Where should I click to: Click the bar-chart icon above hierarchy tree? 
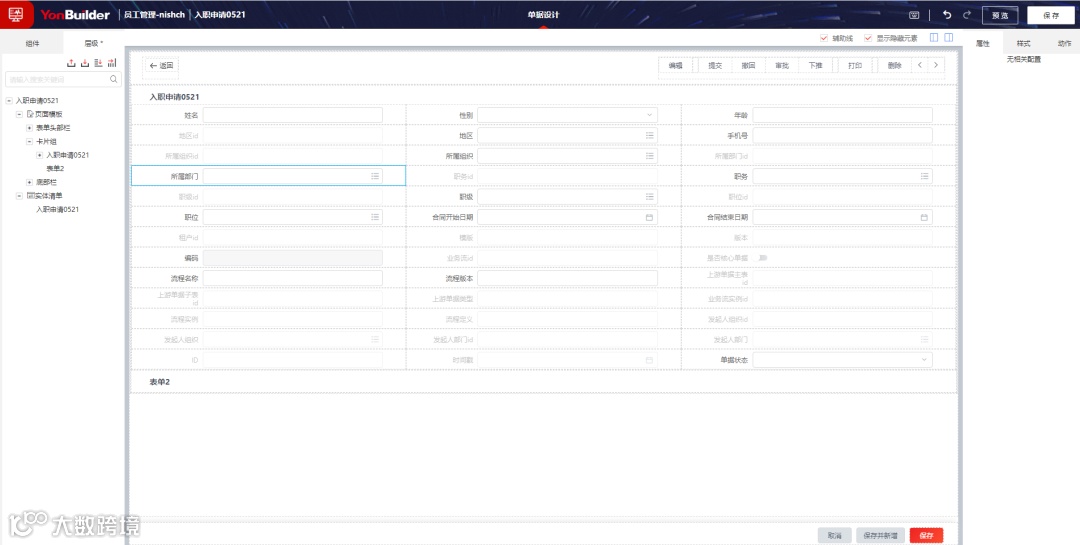[112, 63]
